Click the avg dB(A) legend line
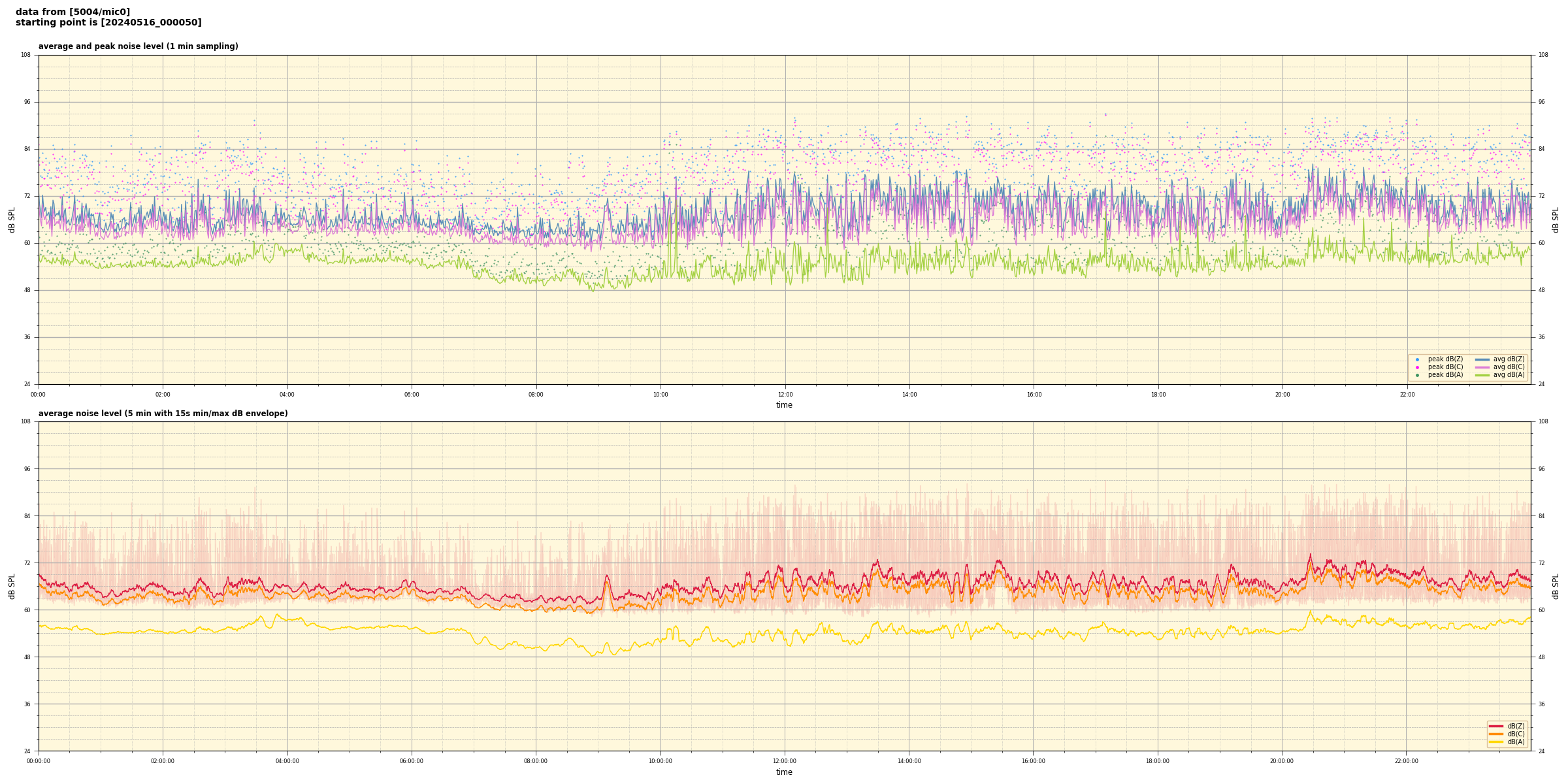The height and width of the screenshot is (784, 1568). click(1482, 375)
